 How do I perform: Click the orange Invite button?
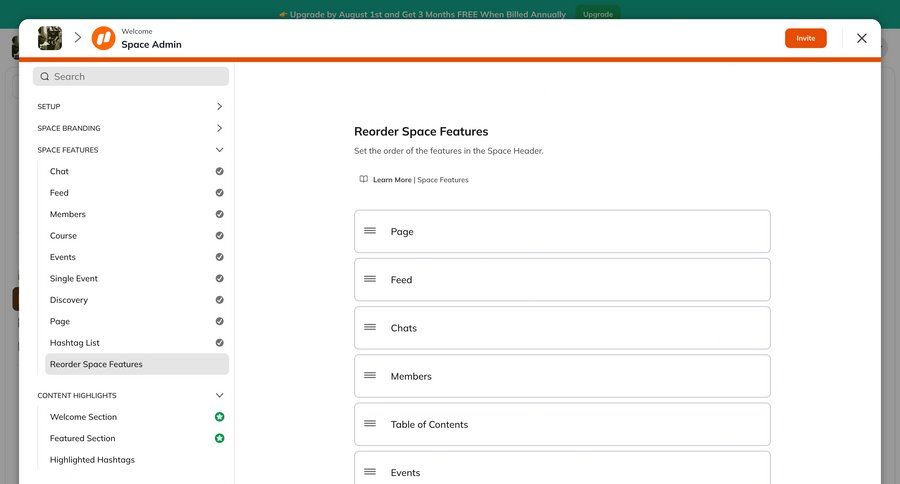pos(805,38)
